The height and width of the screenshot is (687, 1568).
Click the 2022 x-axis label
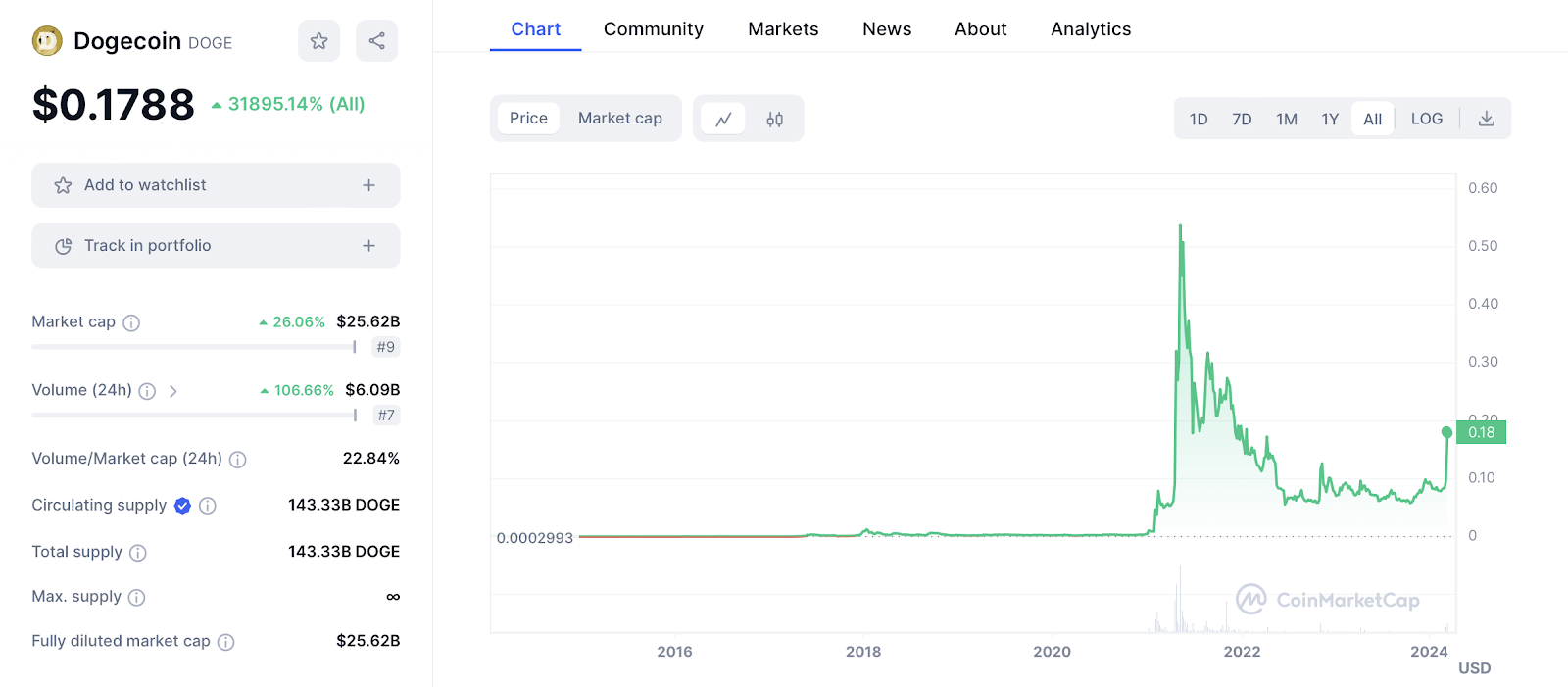click(1242, 652)
